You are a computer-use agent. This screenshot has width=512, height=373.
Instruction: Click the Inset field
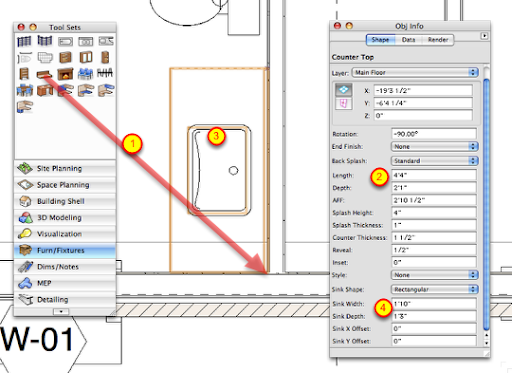434,262
